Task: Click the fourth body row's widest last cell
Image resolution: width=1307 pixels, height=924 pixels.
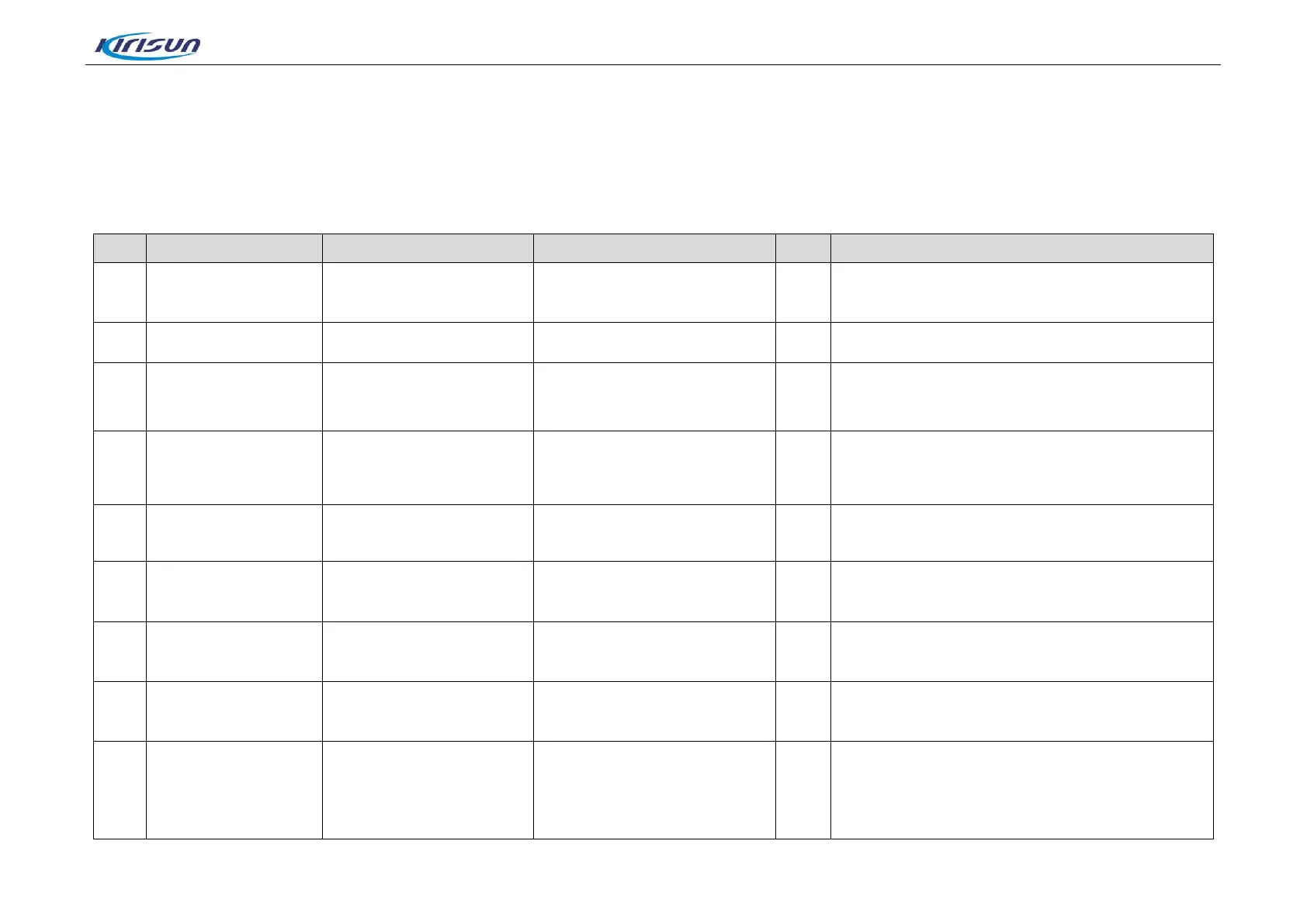Action: click(x=1022, y=468)
